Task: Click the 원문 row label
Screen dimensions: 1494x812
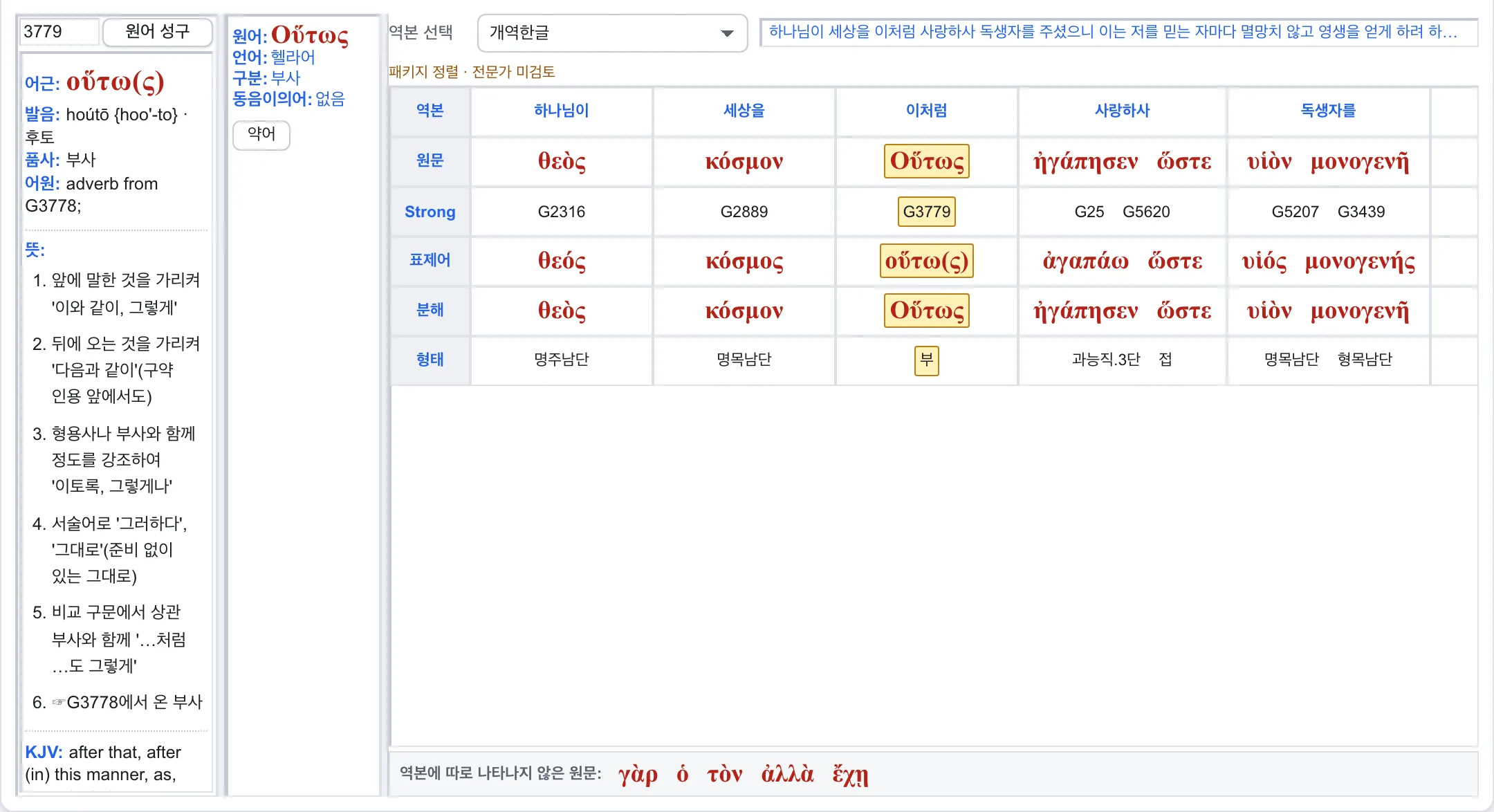Action: (430, 160)
